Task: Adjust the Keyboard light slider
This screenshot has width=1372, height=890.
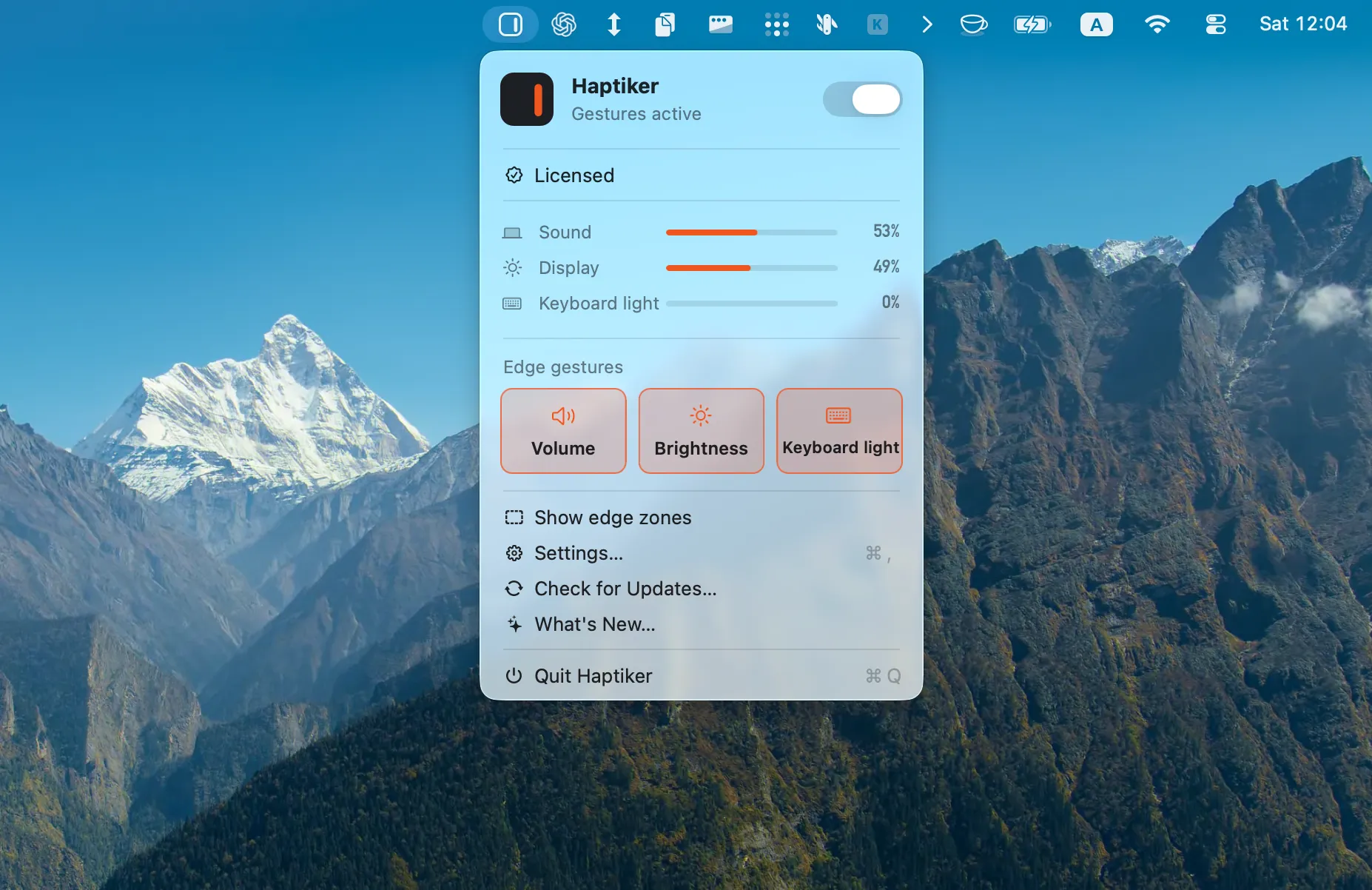Action: click(751, 304)
